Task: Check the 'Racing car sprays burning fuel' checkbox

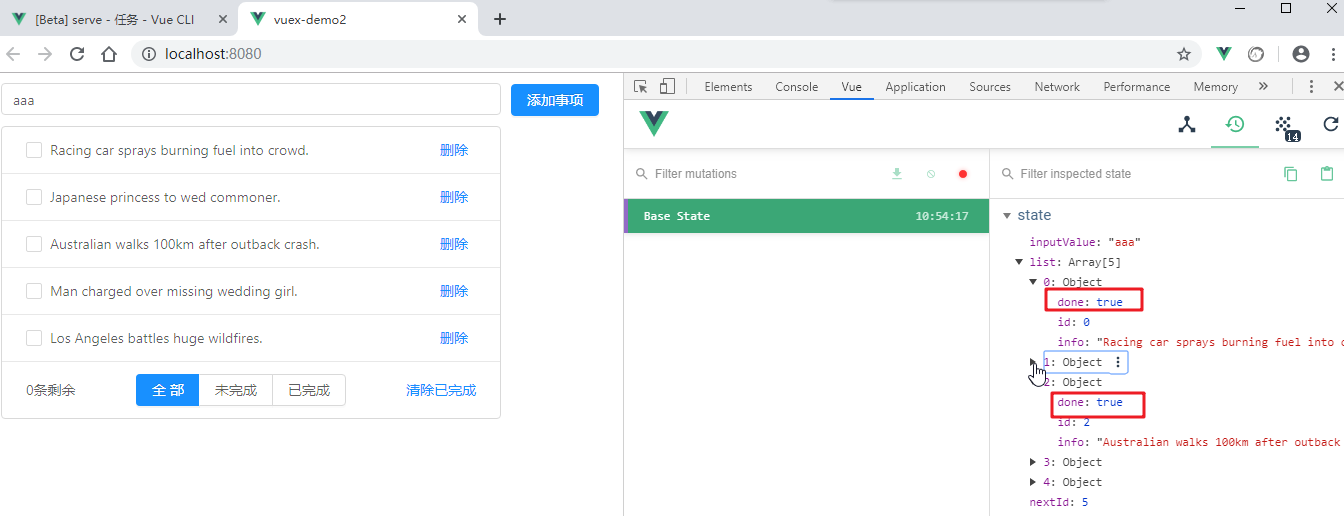Action: coord(34,150)
